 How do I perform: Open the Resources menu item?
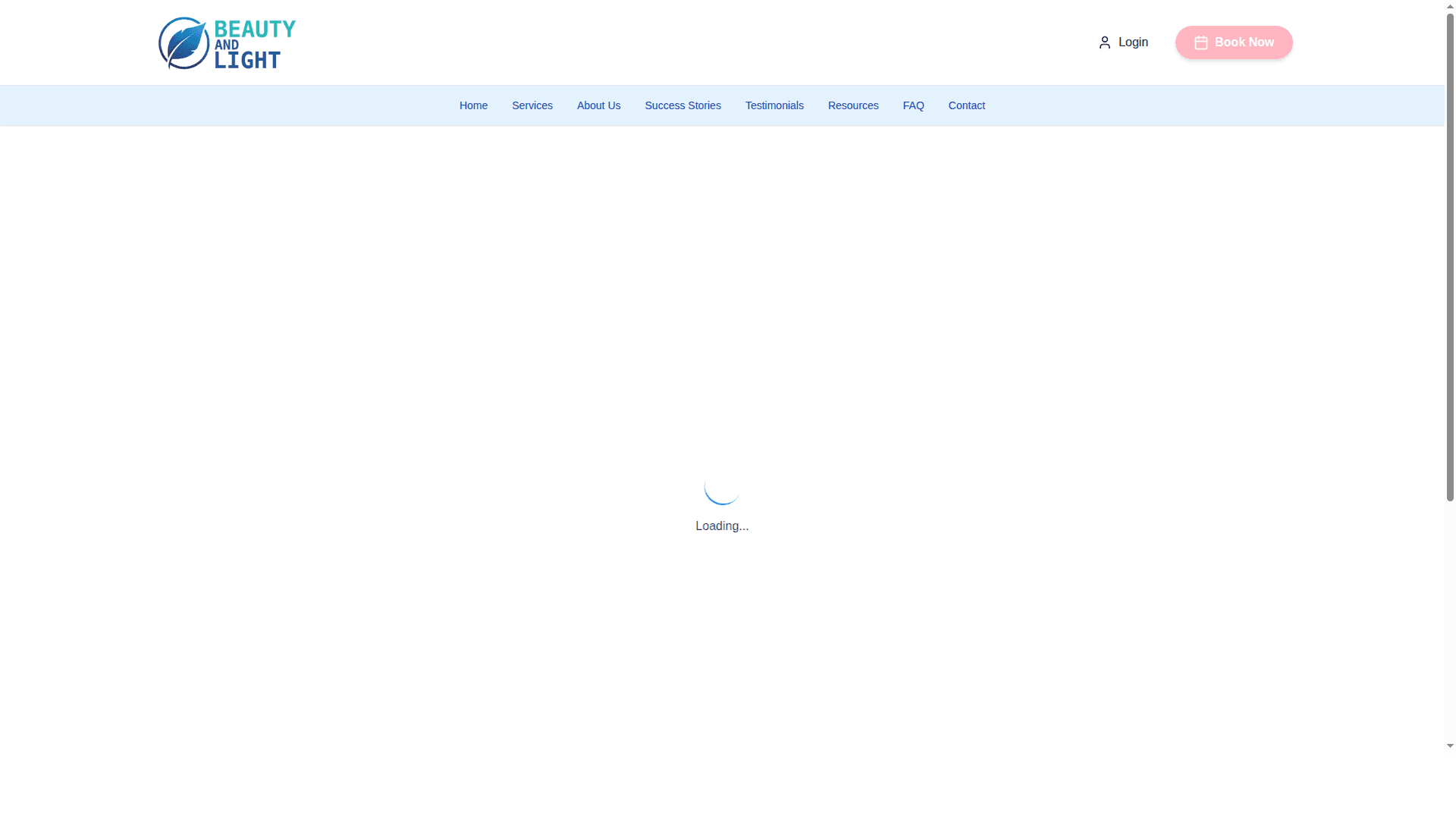tap(852, 105)
